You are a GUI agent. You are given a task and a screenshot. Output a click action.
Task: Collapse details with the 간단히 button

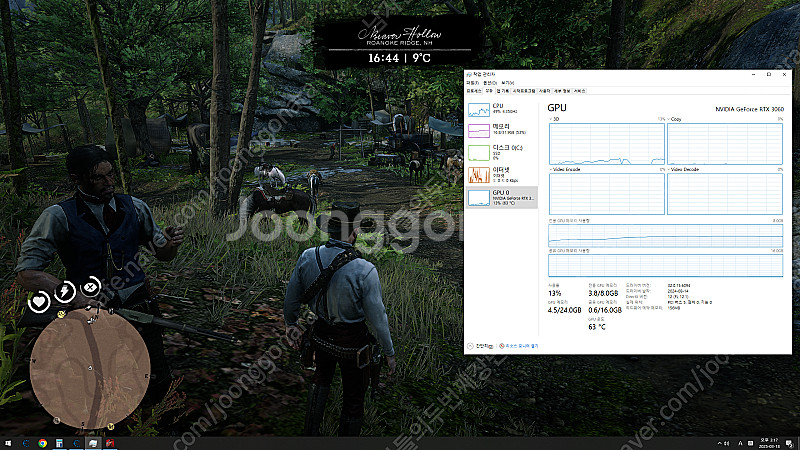[x=480, y=346]
